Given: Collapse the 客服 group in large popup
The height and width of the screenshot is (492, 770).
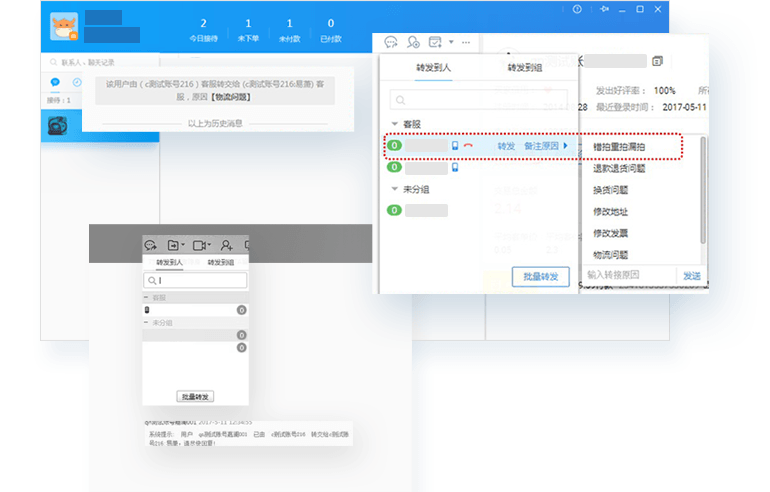Looking at the screenshot, I should click(394, 124).
